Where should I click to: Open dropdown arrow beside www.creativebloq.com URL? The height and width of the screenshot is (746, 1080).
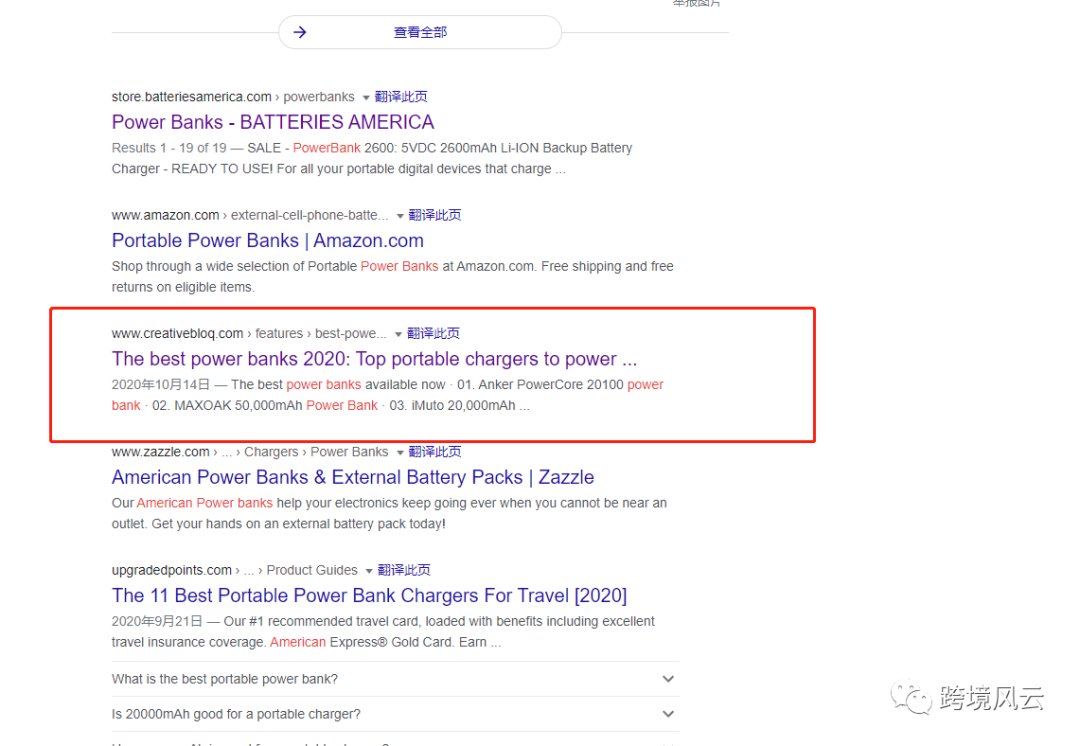pyautogui.click(x=398, y=335)
